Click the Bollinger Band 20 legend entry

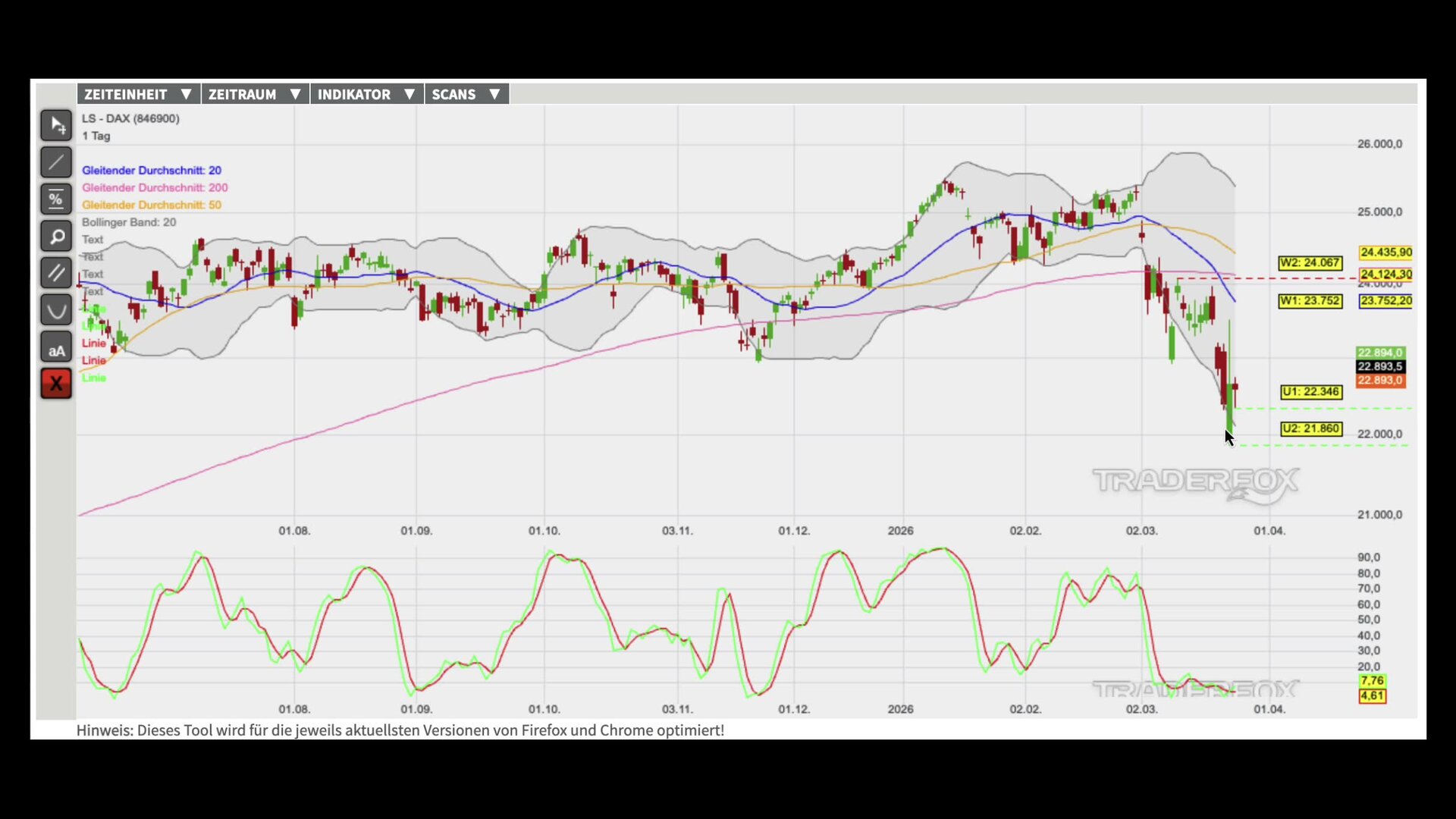click(x=129, y=222)
